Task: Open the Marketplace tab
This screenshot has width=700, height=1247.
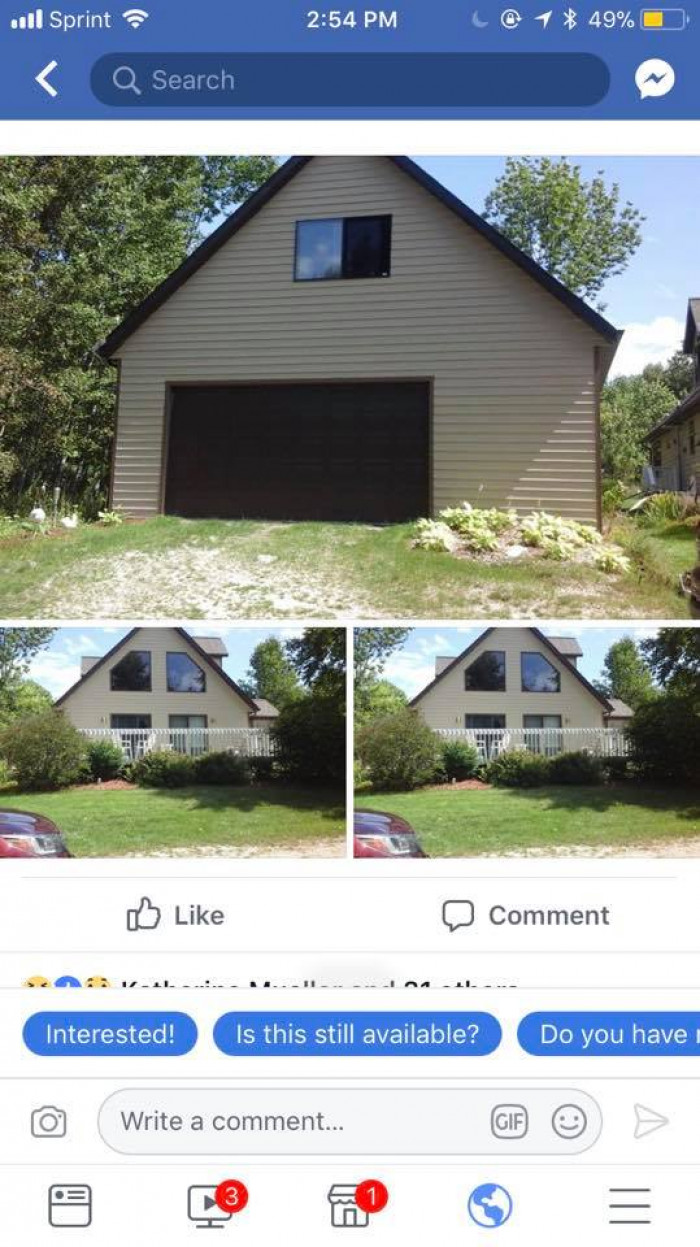Action: [352, 1205]
